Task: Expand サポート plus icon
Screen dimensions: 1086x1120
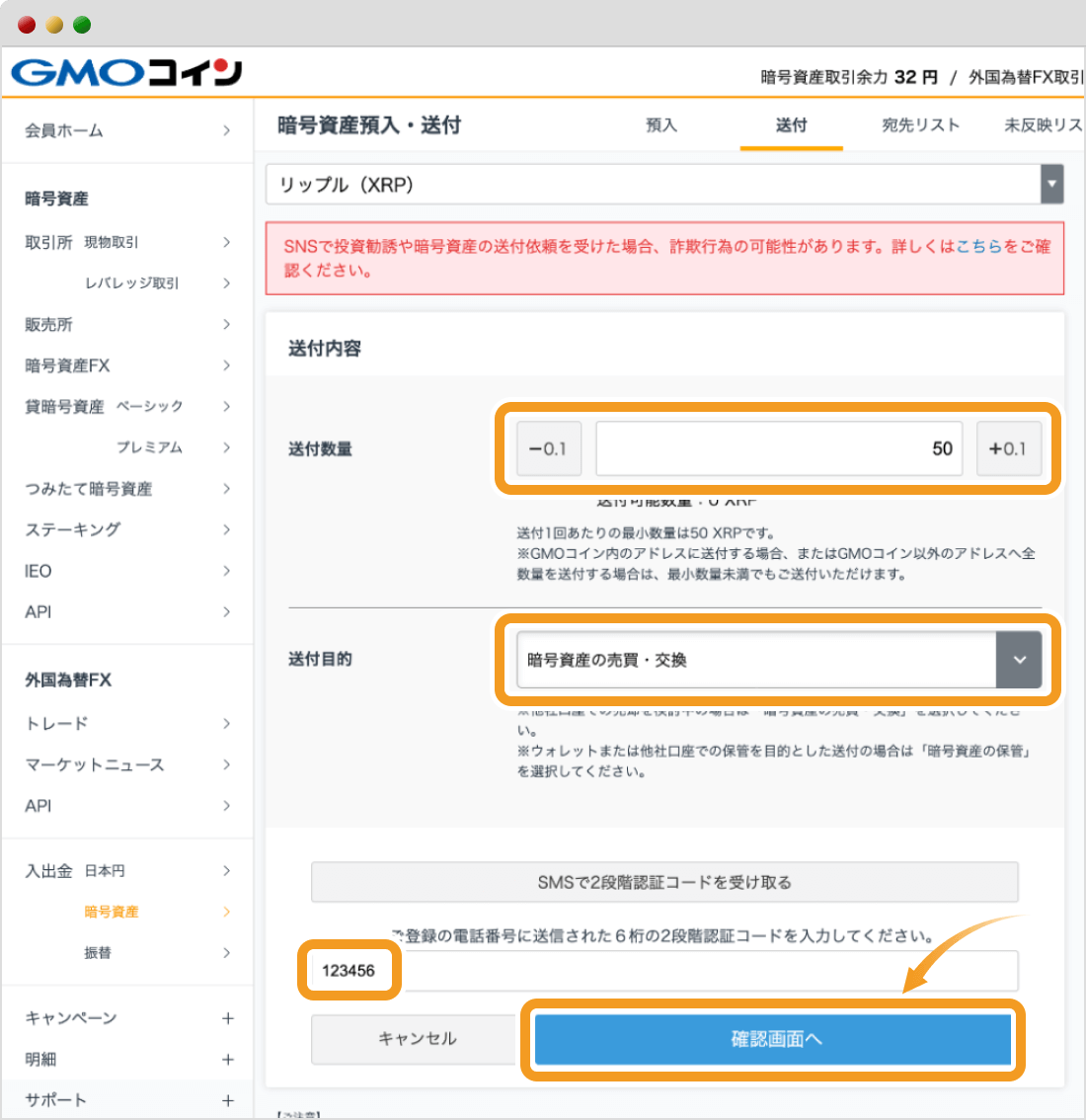Action: 228,1100
